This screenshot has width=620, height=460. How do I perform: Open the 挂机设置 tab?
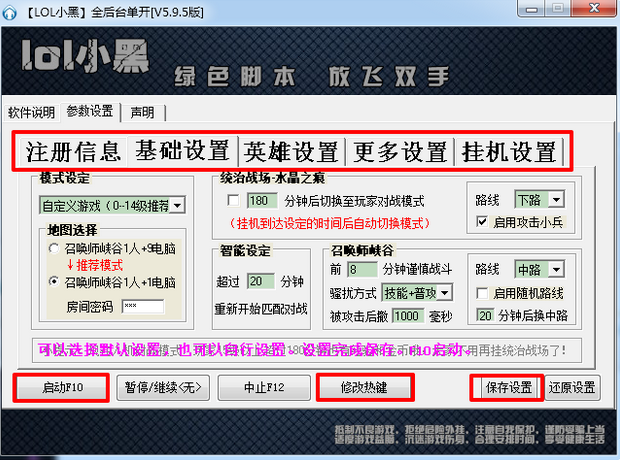[x=509, y=152]
